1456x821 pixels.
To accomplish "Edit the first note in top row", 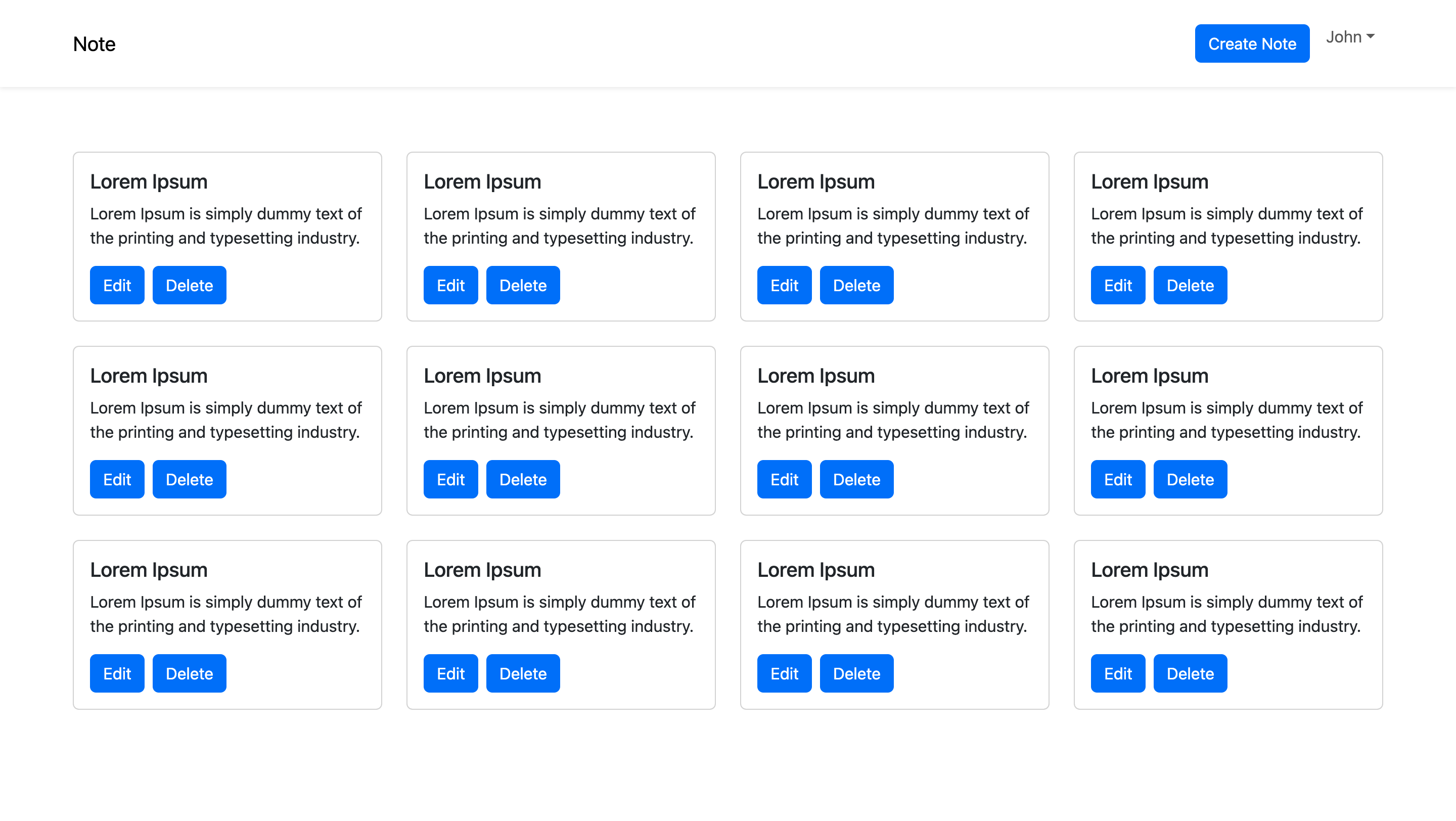I will point(117,285).
